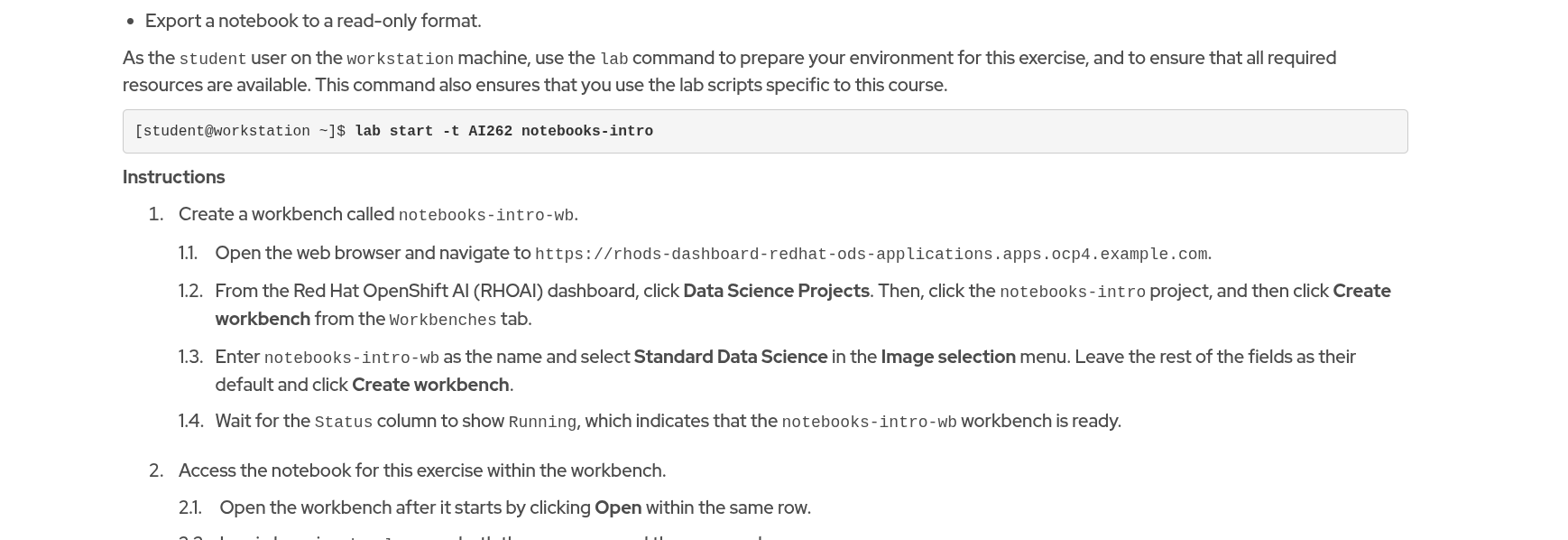Click the bold 'Standard Data Science' text
This screenshot has width=1568, height=540.
tap(730, 357)
